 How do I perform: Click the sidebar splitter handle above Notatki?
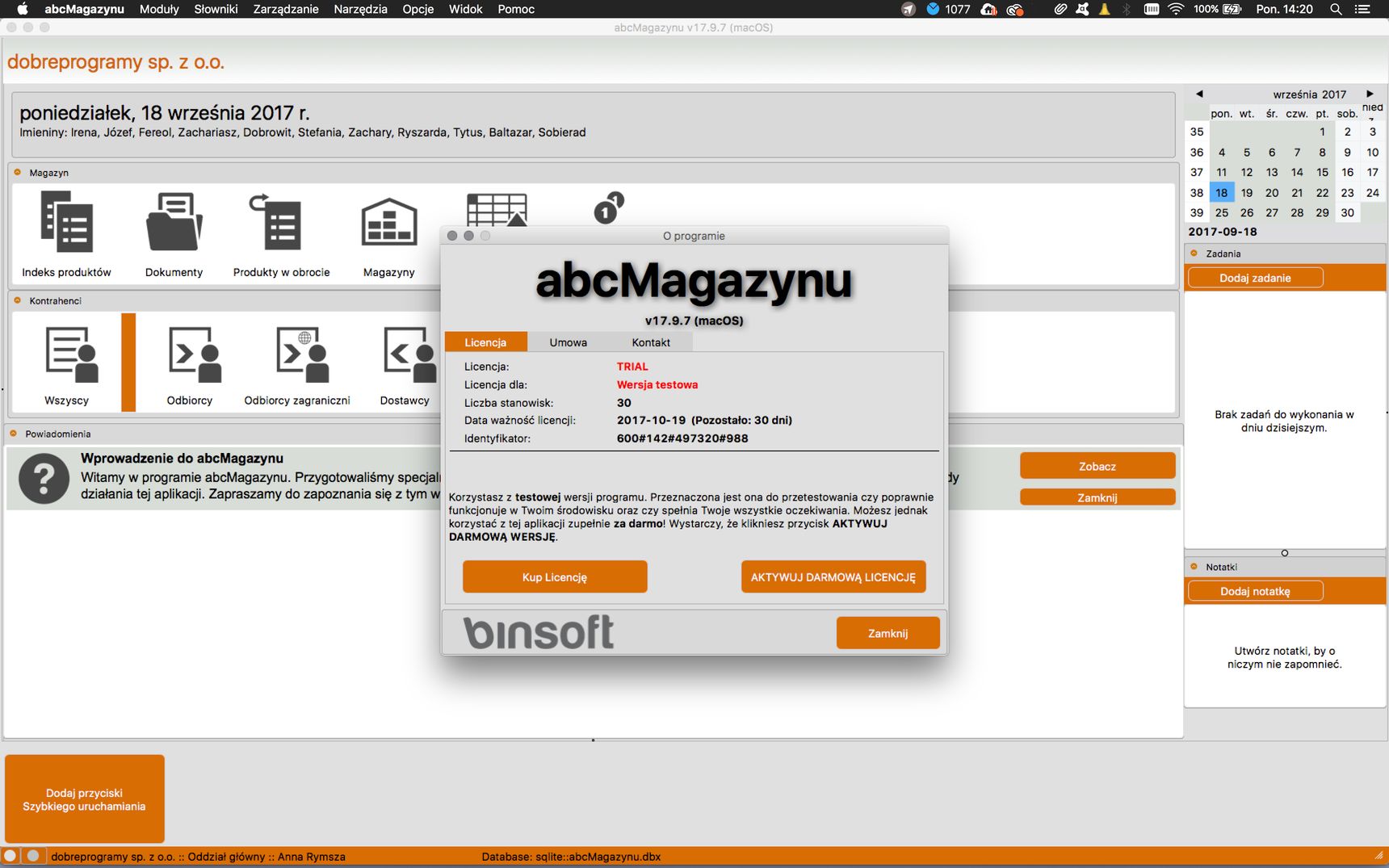pos(1285,553)
